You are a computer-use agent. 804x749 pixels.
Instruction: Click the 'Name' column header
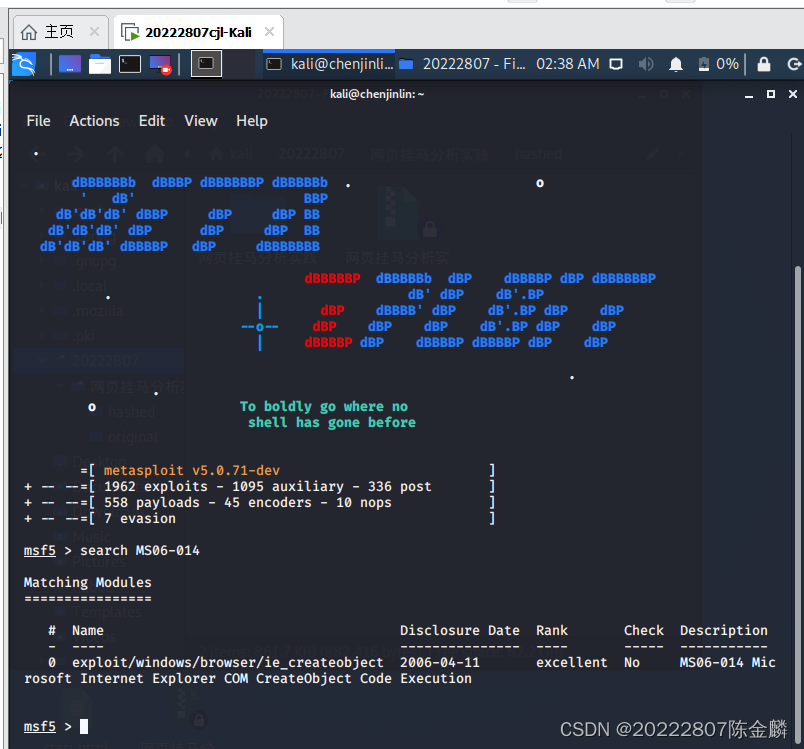(x=88, y=631)
